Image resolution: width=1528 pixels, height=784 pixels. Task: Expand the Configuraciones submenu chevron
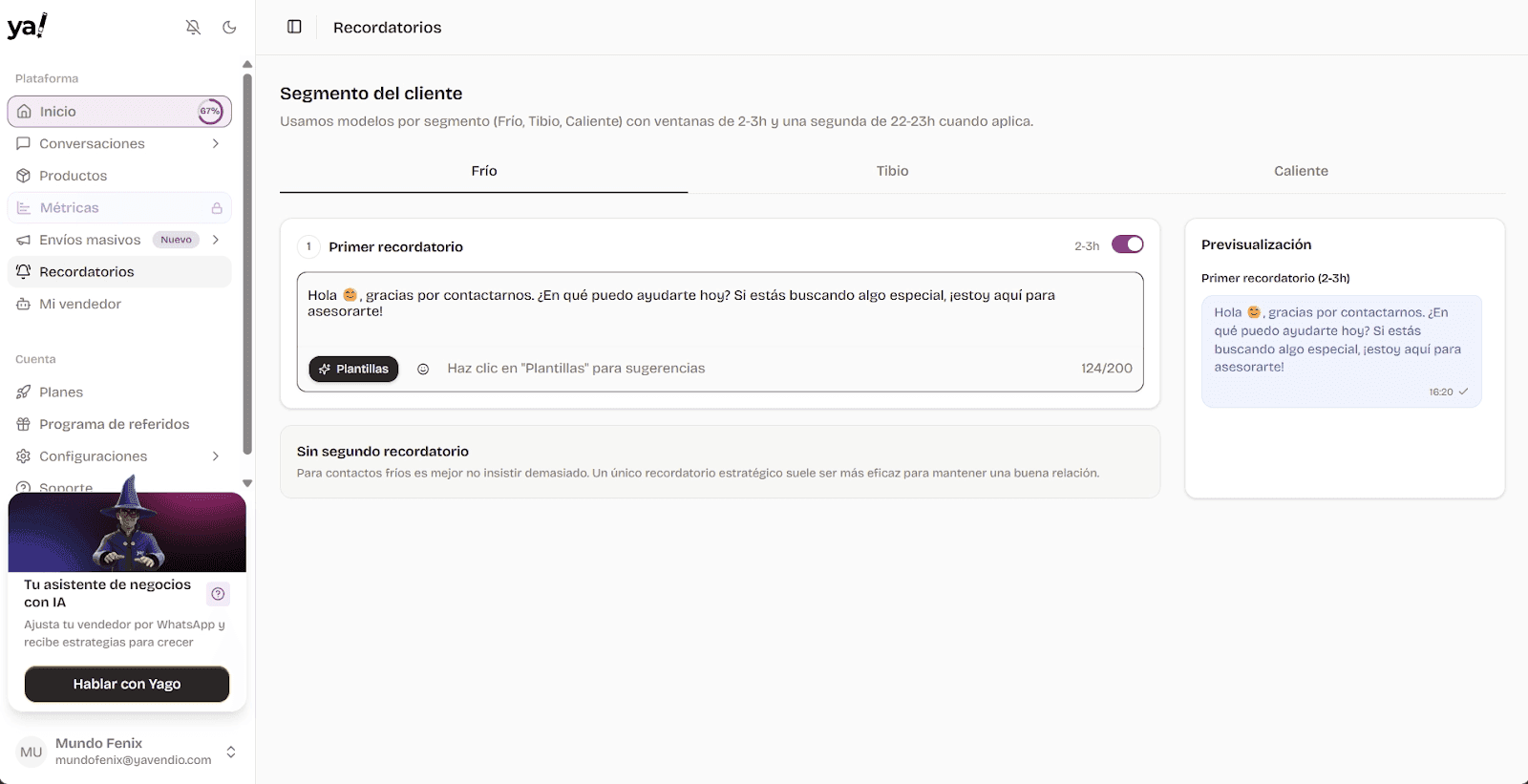click(x=216, y=456)
